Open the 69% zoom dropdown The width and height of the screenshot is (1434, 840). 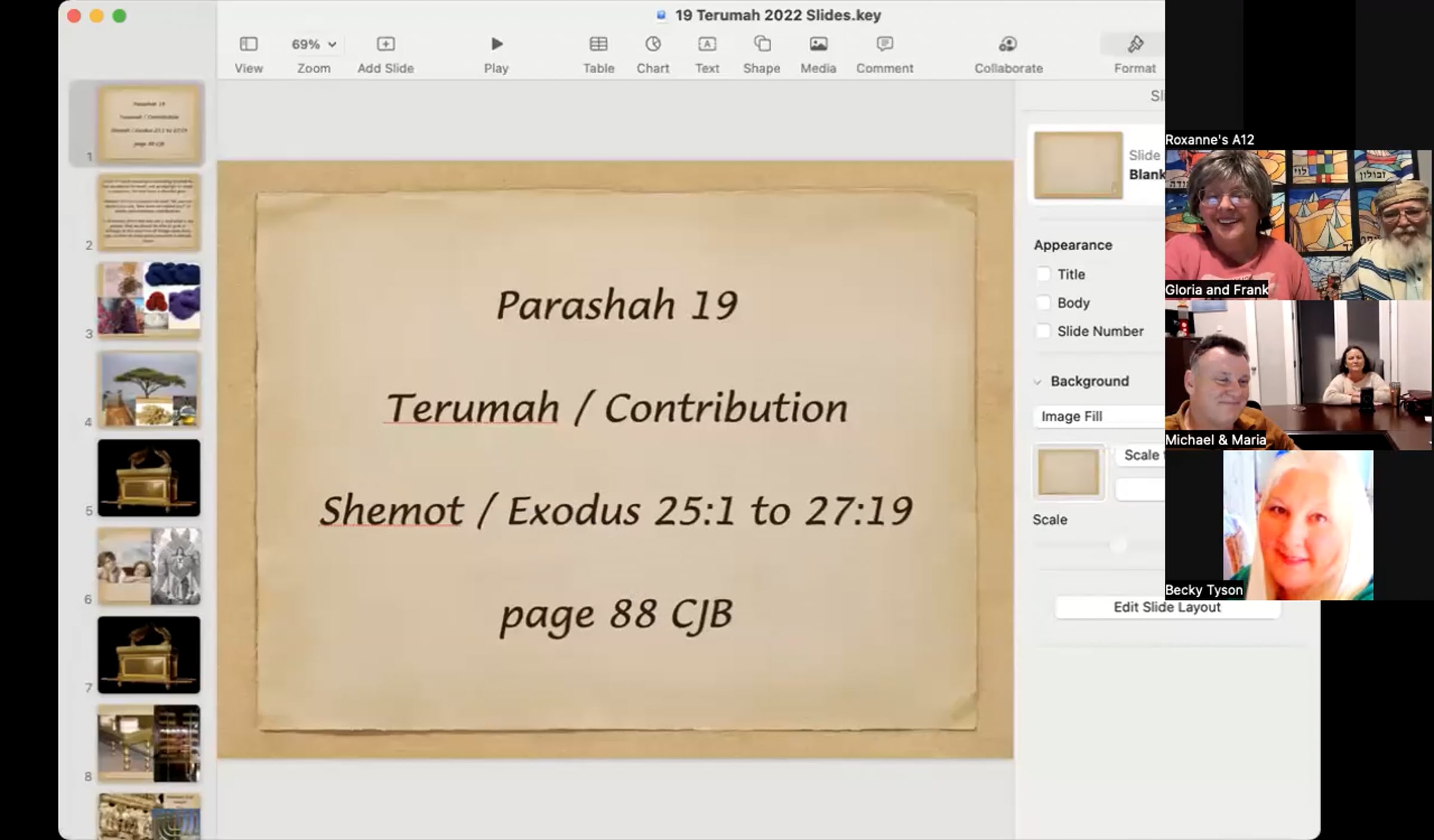pos(314,44)
